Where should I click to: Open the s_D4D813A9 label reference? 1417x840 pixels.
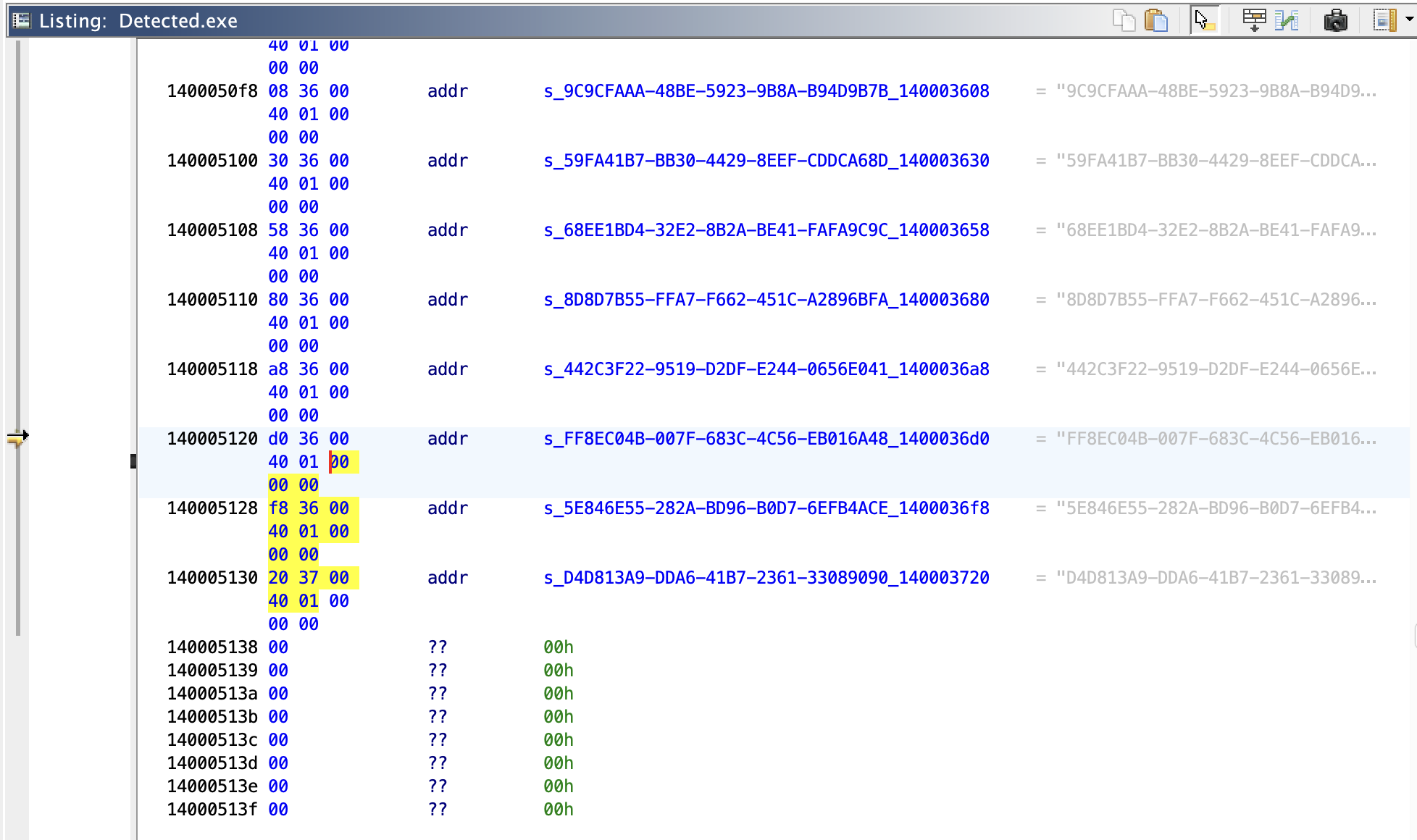[x=766, y=578]
